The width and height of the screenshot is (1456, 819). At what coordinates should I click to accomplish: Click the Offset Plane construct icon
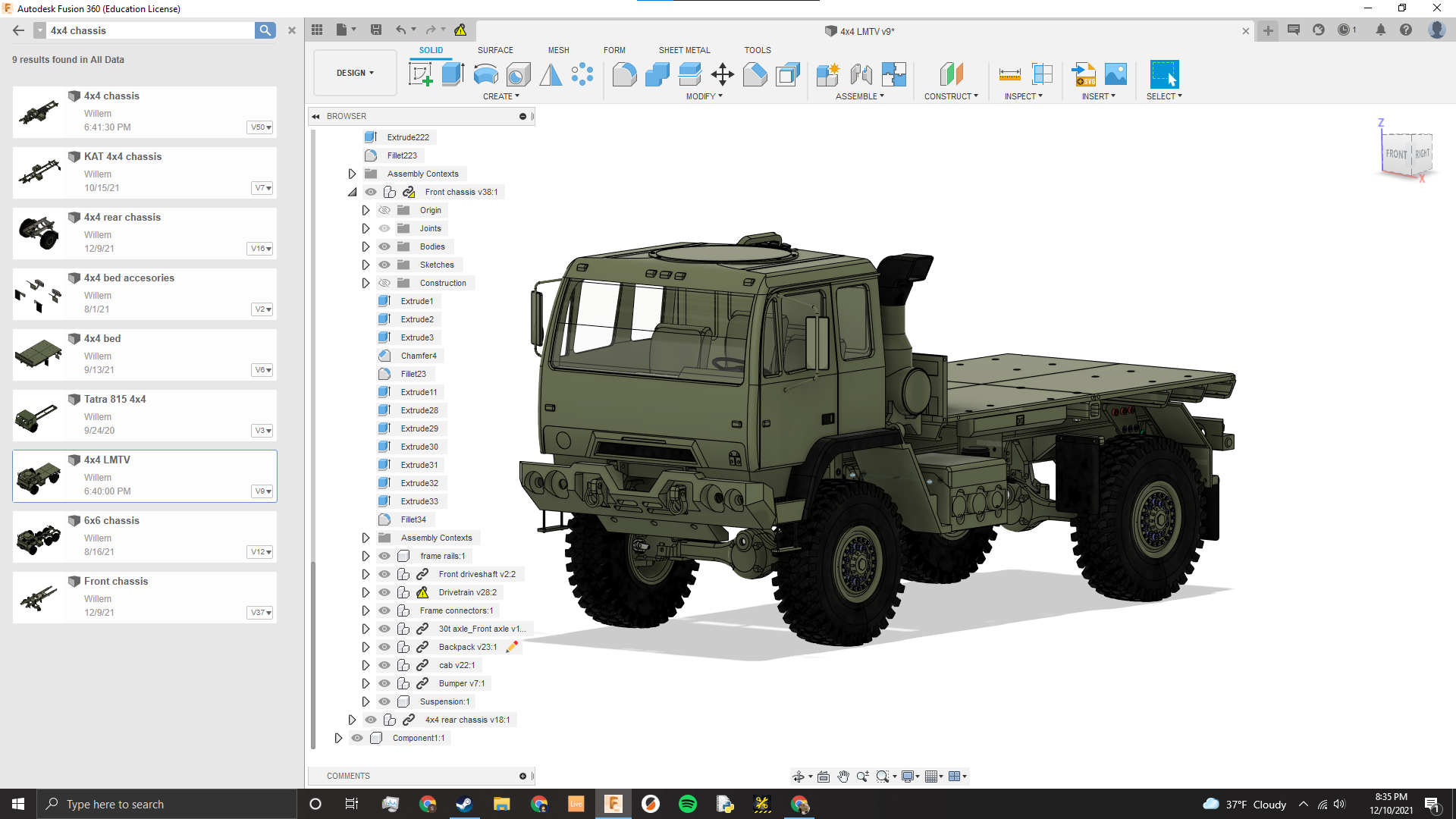951,74
